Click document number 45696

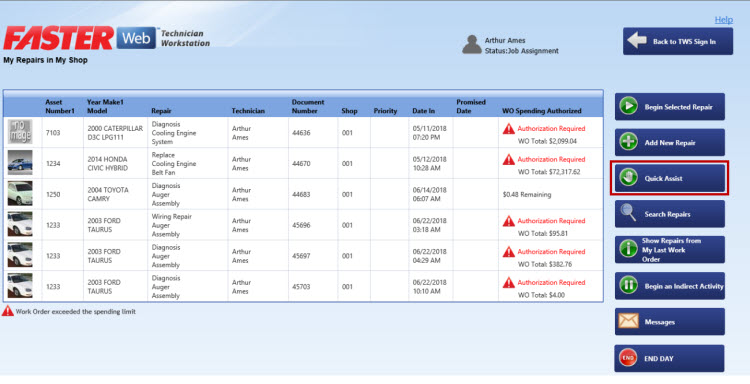coord(301,225)
